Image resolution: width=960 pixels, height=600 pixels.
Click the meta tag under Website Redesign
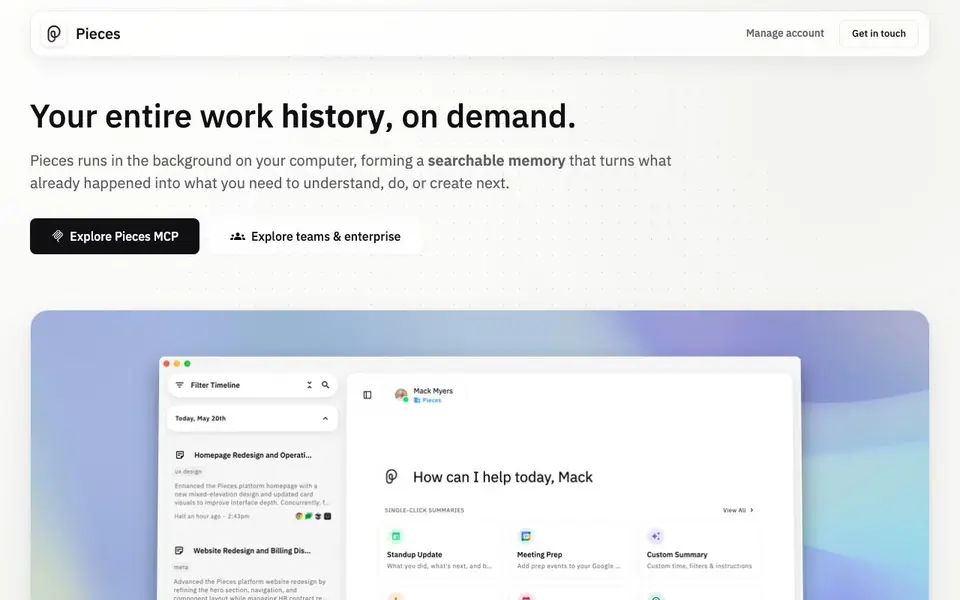click(181, 567)
